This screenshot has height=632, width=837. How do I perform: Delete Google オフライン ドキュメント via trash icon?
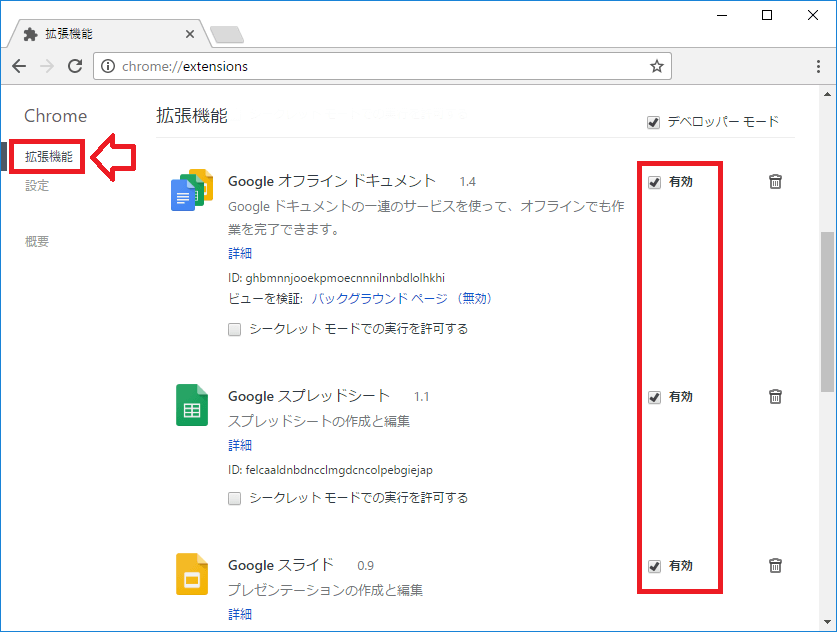(775, 182)
